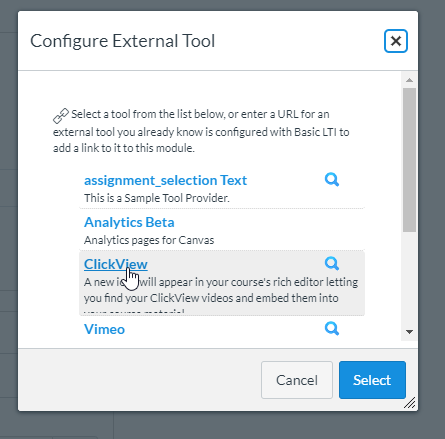
Task: Click the magnifier icon beside ClickView
Action: click(332, 263)
